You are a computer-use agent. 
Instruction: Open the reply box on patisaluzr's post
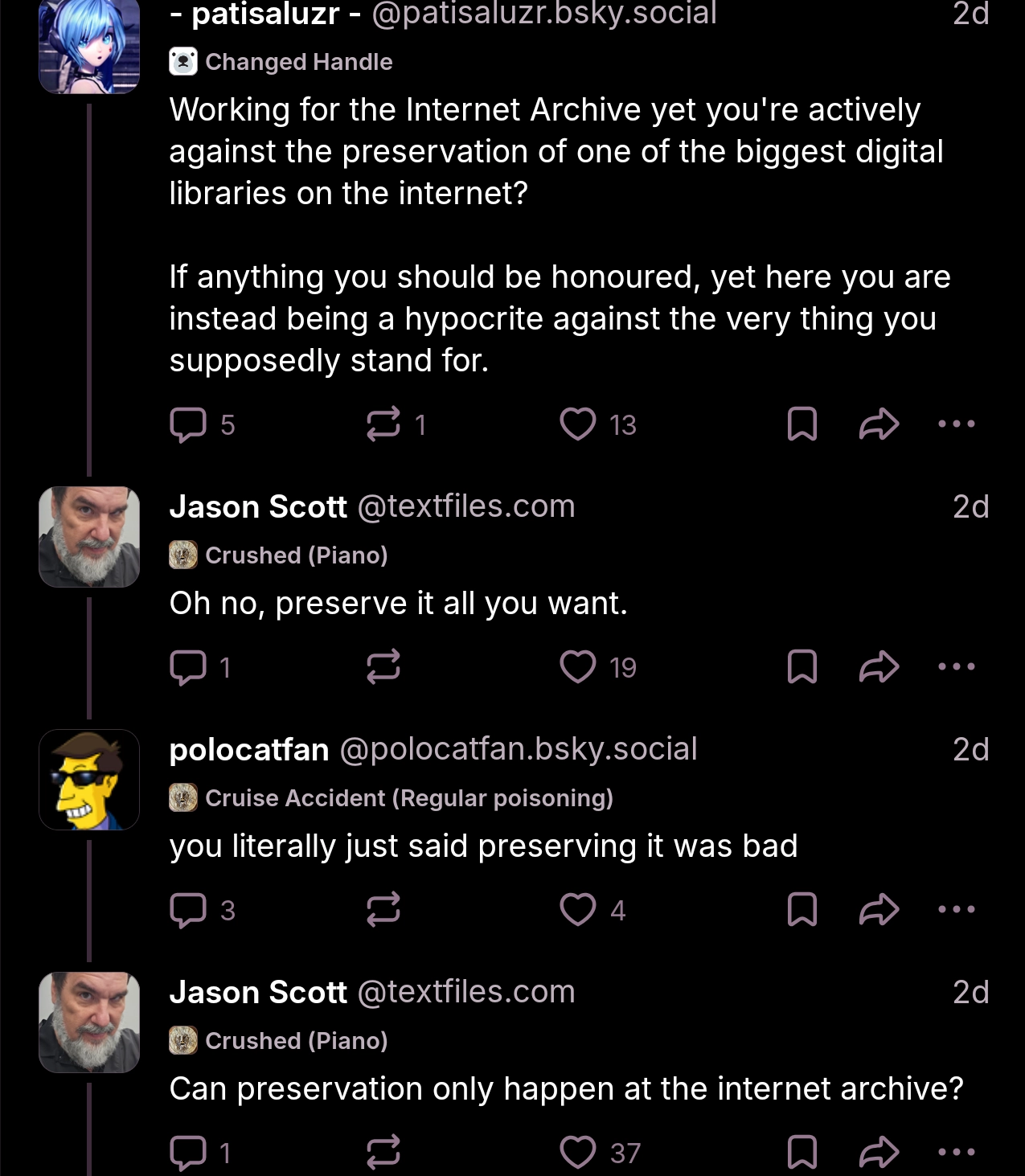189,424
